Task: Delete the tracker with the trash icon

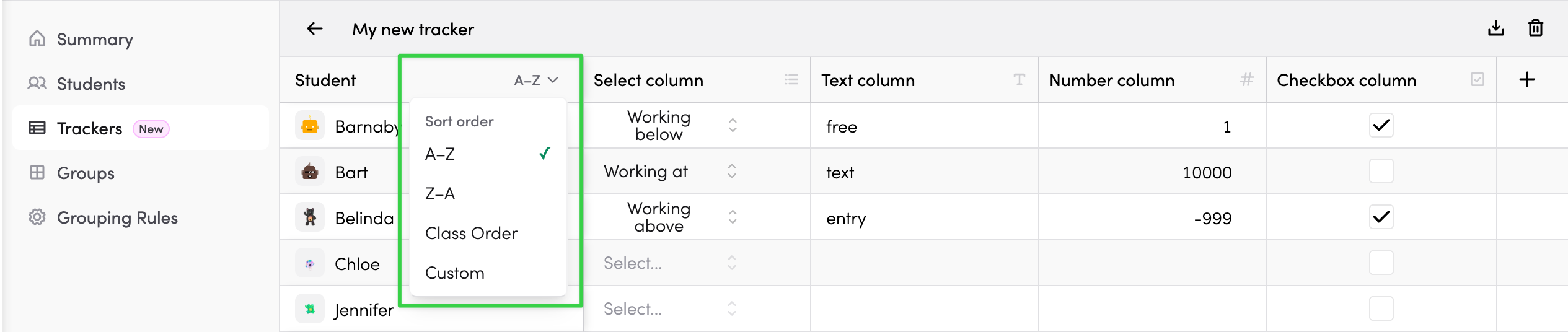Action: pyautogui.click(x=1535, y=28)
